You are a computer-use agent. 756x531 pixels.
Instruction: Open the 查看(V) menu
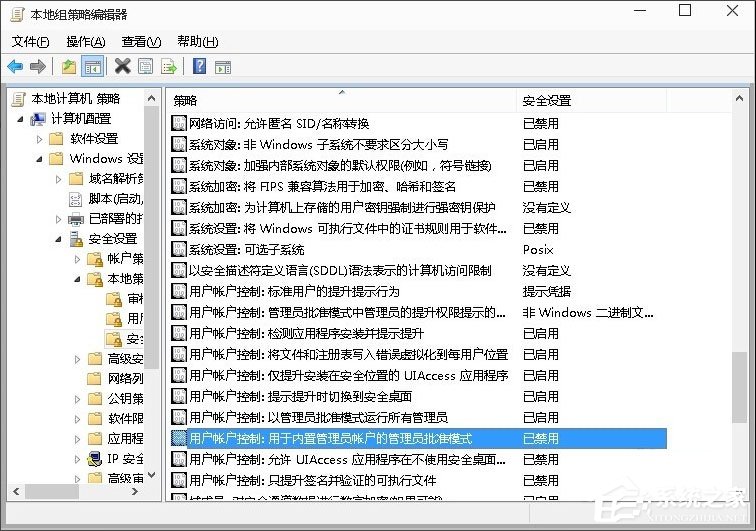(141, 41)
